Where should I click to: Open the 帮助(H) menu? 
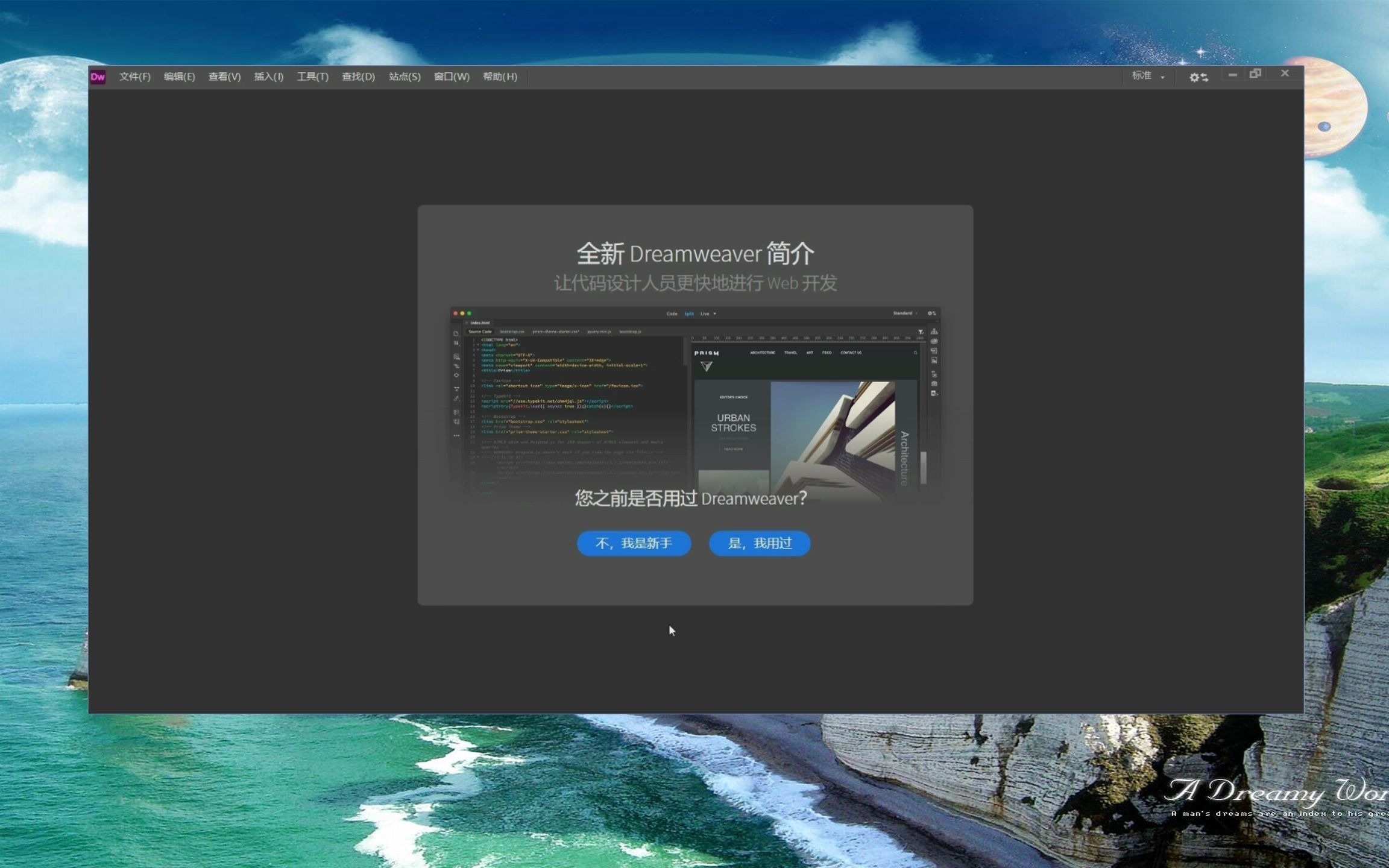pyautogui.click(x=500, y=77)
